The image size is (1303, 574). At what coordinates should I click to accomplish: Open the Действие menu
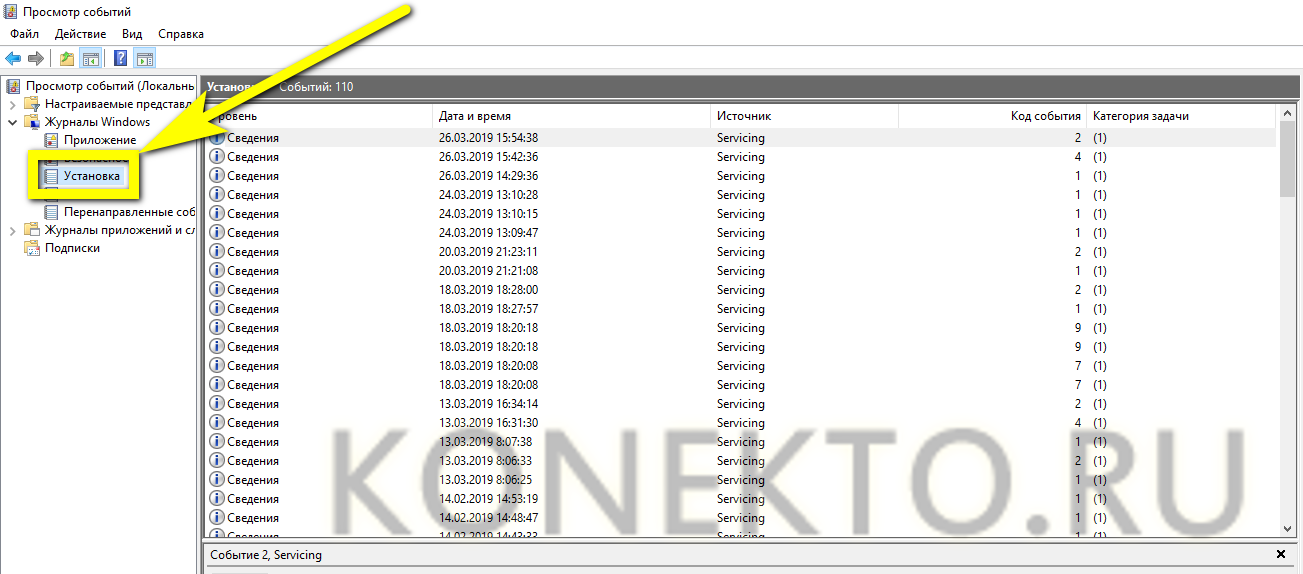click(80, 34)
